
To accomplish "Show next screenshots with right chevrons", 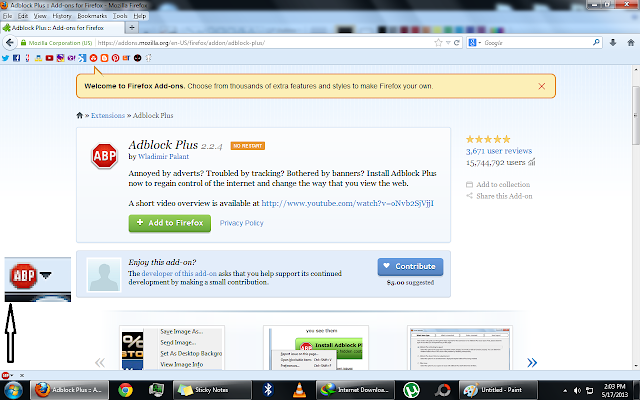I will 532,362.
